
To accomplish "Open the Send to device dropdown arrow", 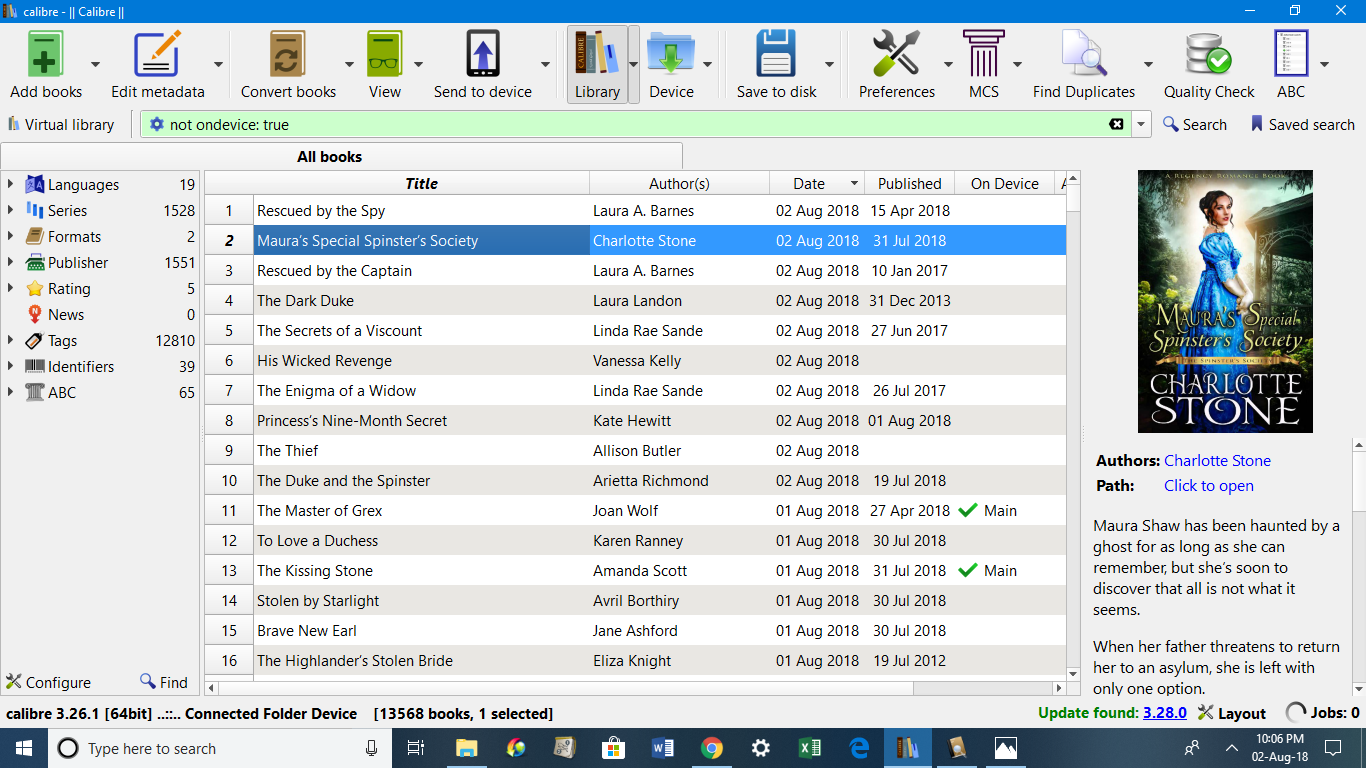I will click(x=545, y=65).
